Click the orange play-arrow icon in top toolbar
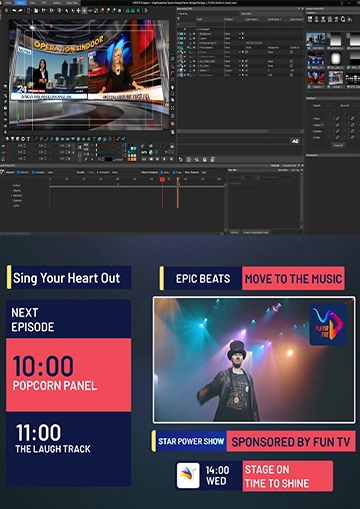360x509 pixels. 146,11
